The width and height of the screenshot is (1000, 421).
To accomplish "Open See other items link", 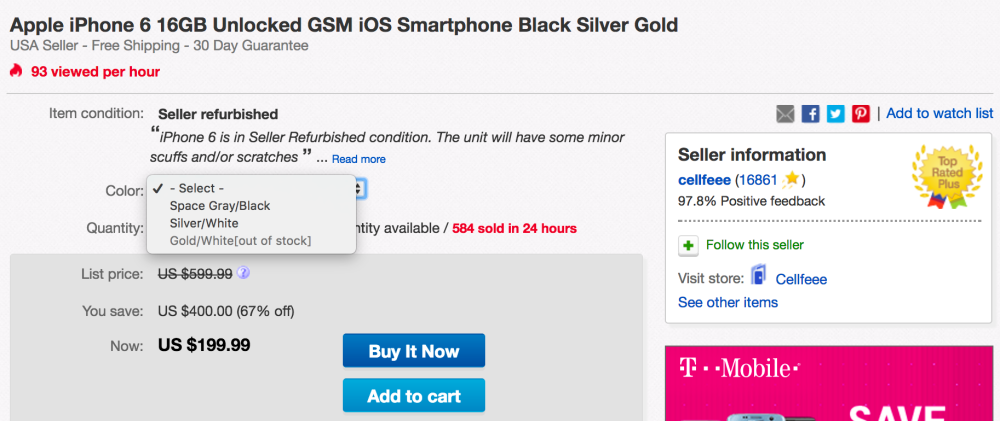I will click(x=727, y=302).
